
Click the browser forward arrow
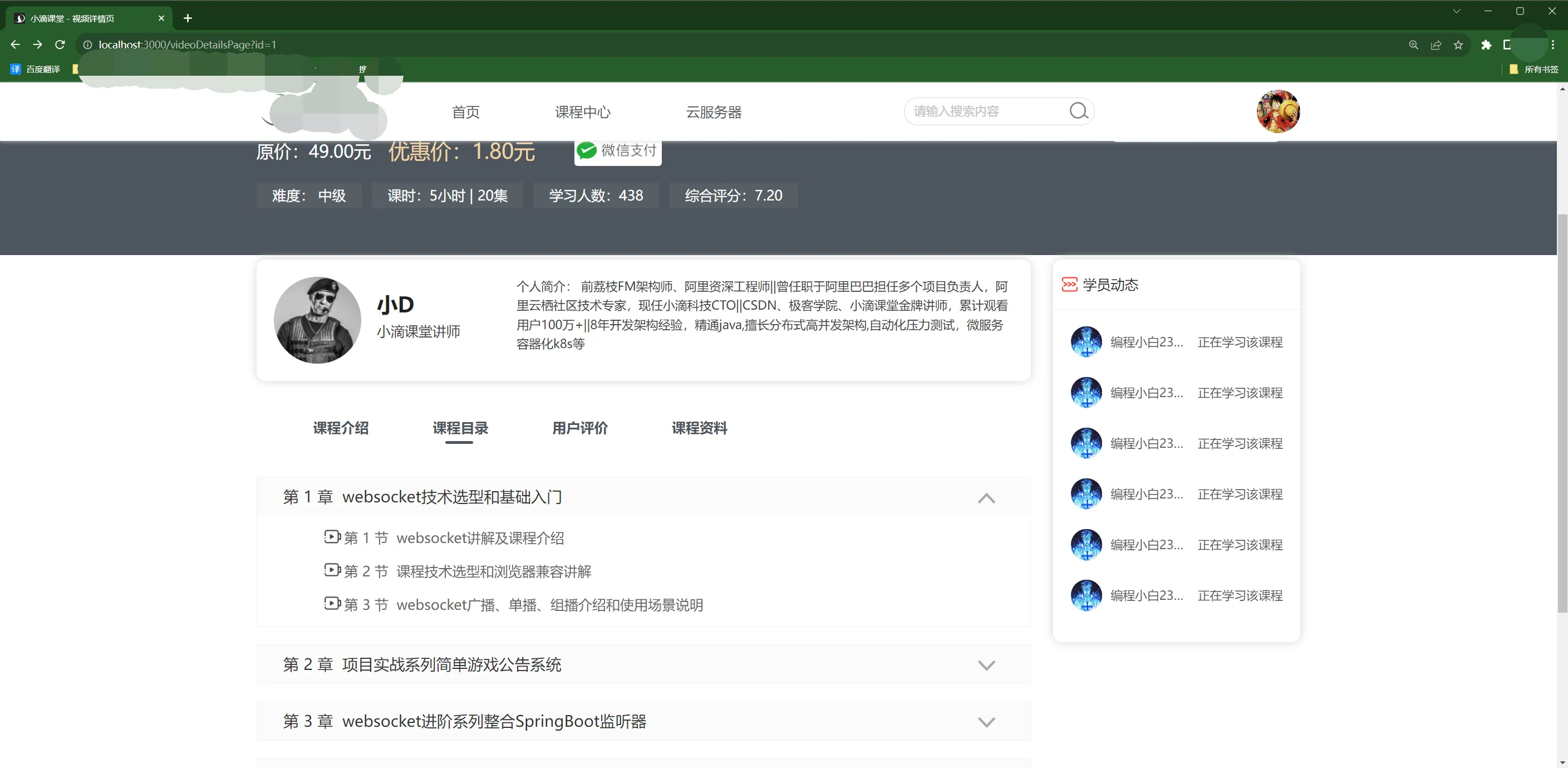click(x=38, y=45)
